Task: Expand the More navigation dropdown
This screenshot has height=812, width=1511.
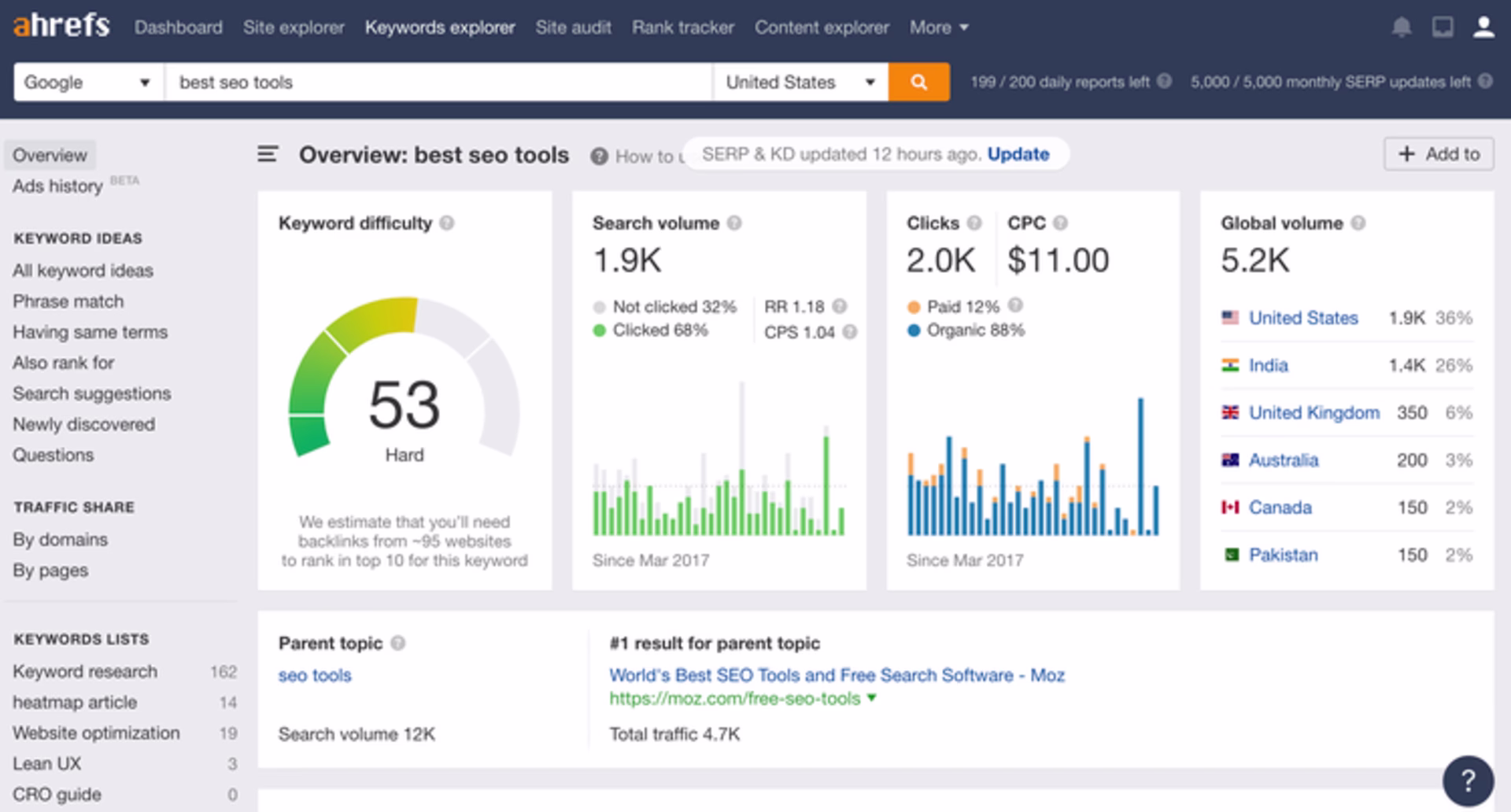Action: [x=938, y=26]
